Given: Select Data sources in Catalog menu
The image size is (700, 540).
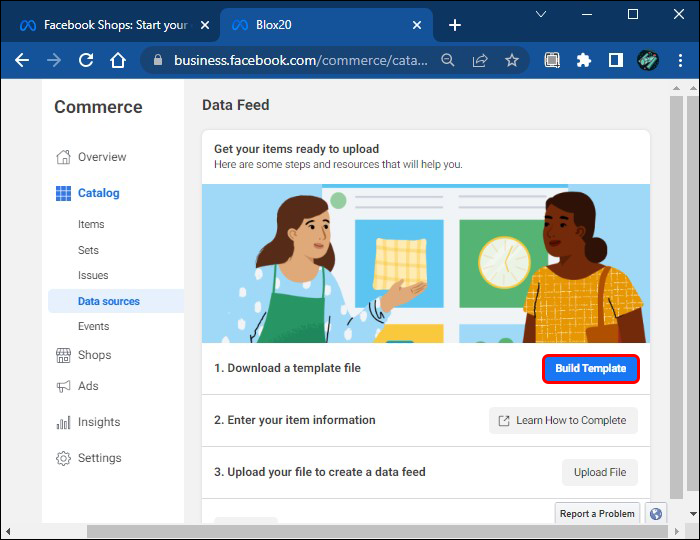Looking at the screenshot, I should pos(109,301).
